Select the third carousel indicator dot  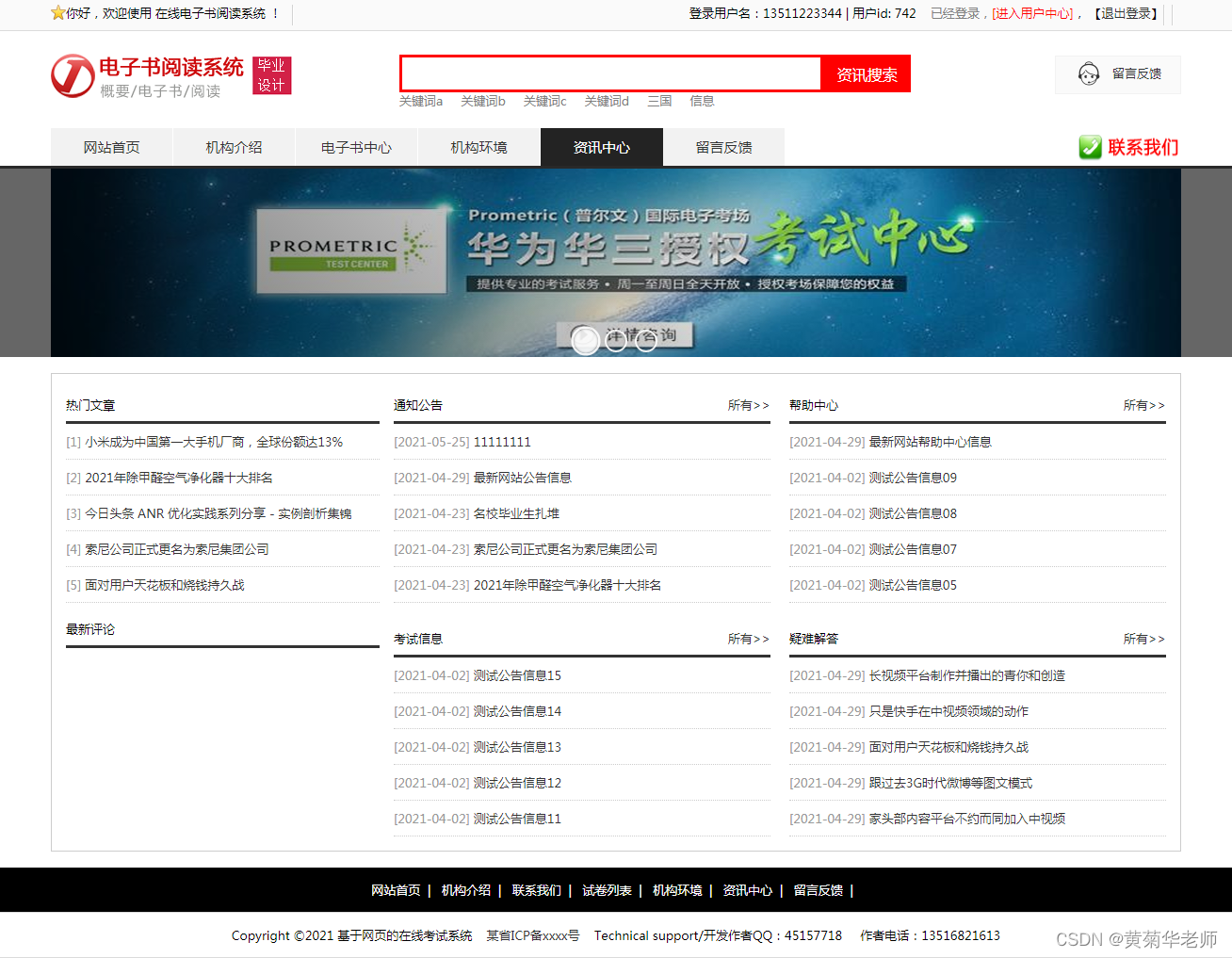[x=645, y=341]
